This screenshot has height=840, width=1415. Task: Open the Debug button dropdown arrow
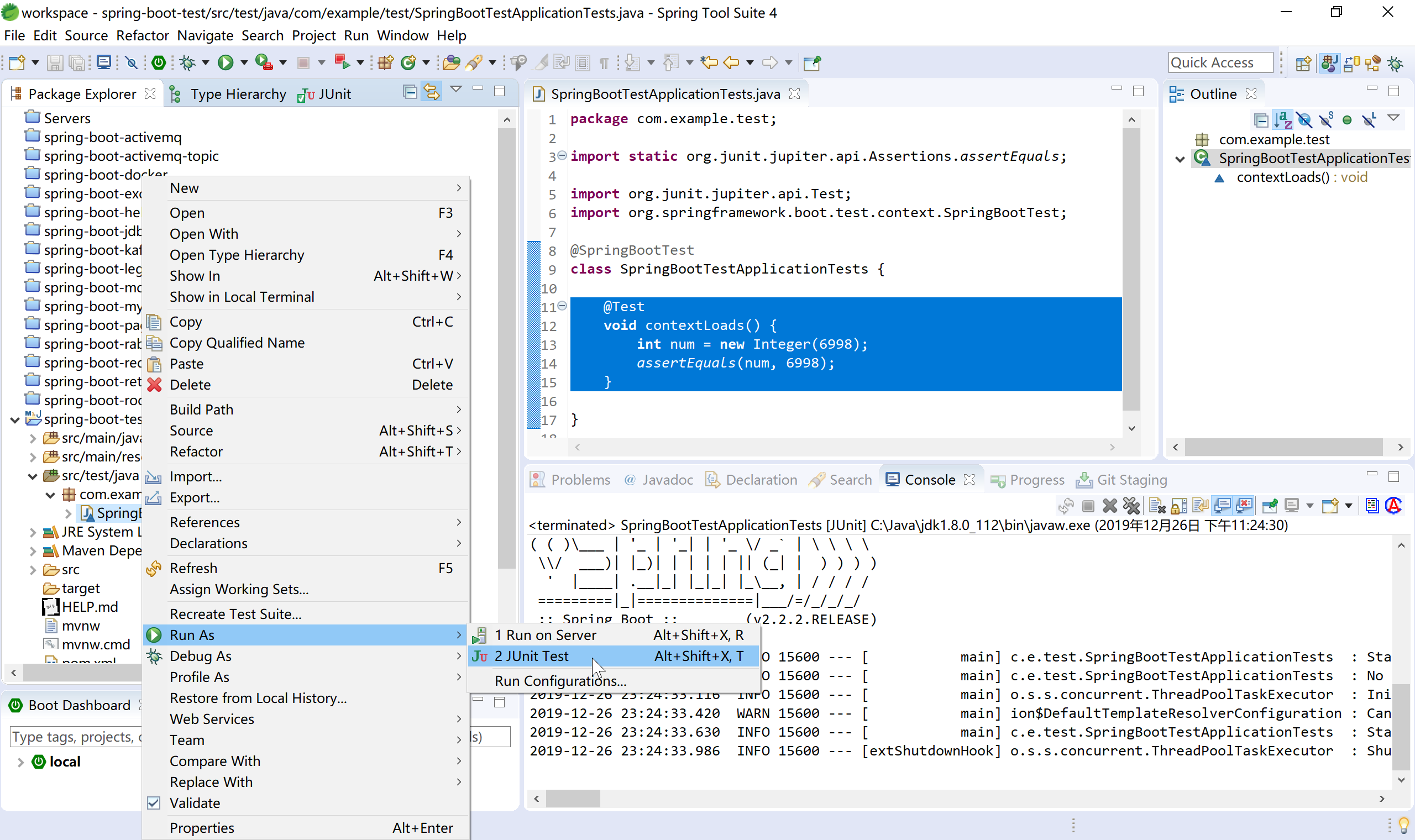tap(206, 62)
